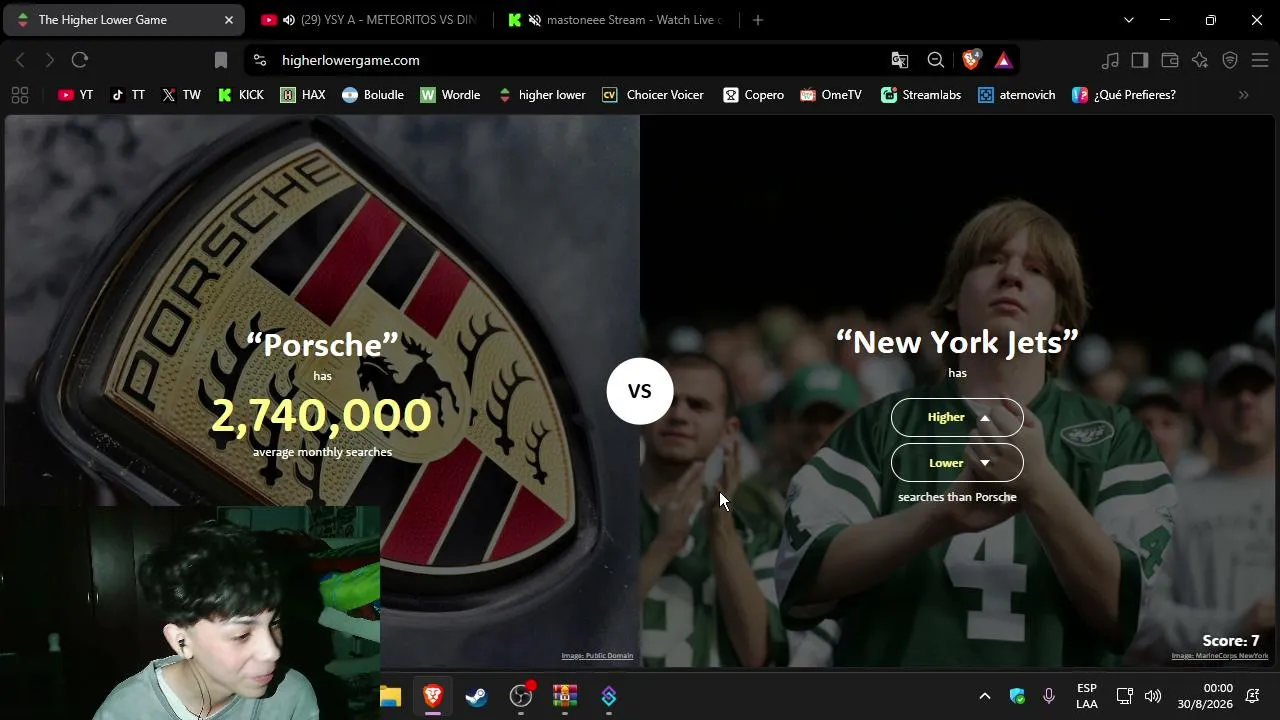Open the Brave Rewards triangle icon

pyautogui.click(x=1003, y=60)
